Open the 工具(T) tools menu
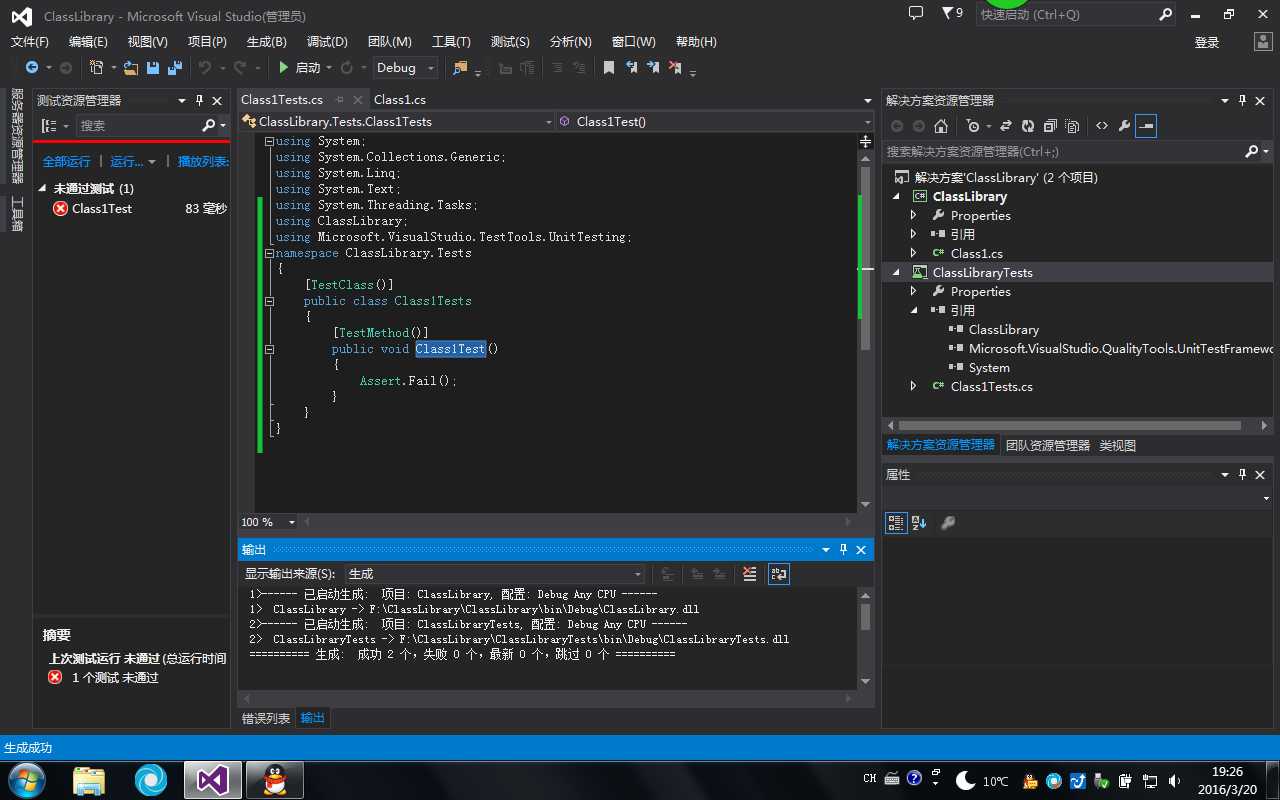1280x800 pixels. [x=451, y=42]
